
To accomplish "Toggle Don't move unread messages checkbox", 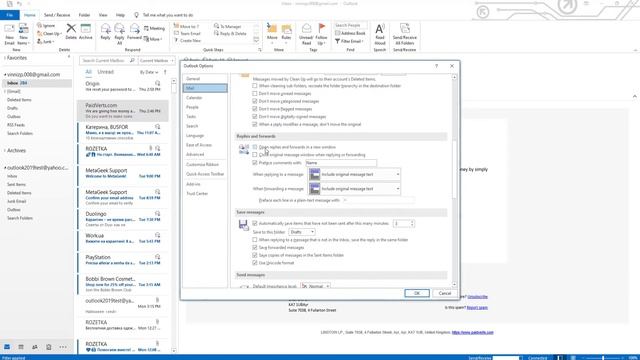I will pos(255,93).
